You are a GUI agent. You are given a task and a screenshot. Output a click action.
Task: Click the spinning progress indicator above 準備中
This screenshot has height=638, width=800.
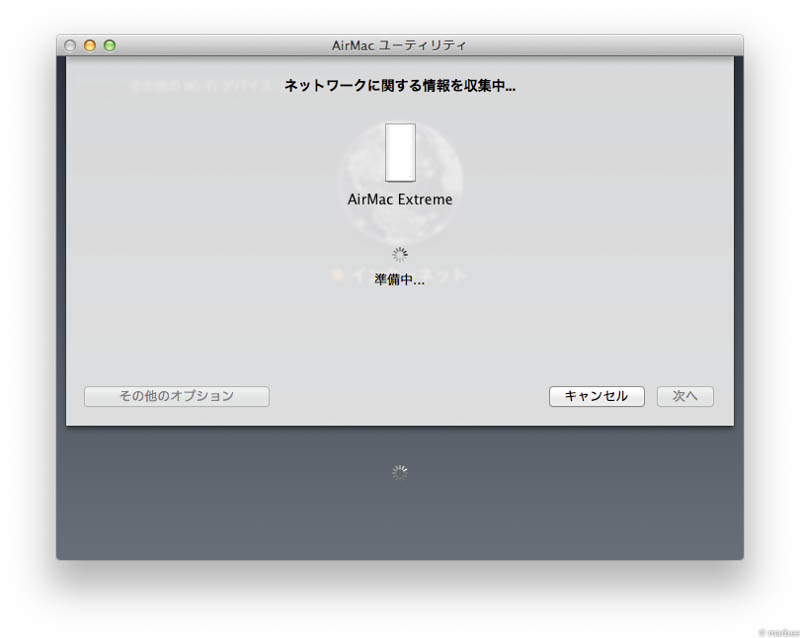click(x=400, y=254)
